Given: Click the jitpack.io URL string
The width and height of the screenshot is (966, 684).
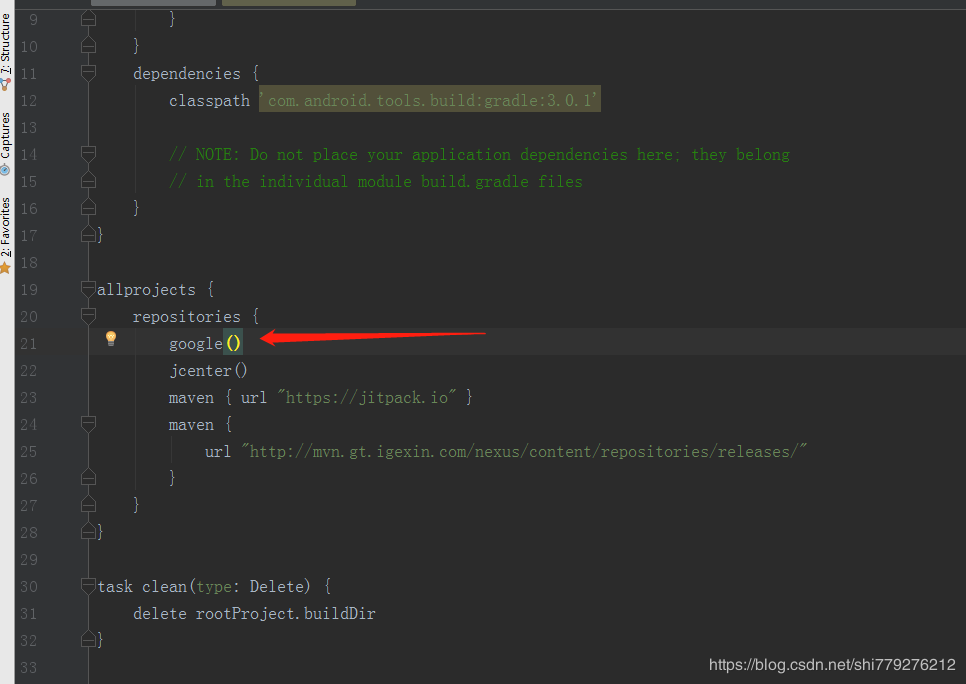Looking at the screenshot, I should click(x=367, y=397).
